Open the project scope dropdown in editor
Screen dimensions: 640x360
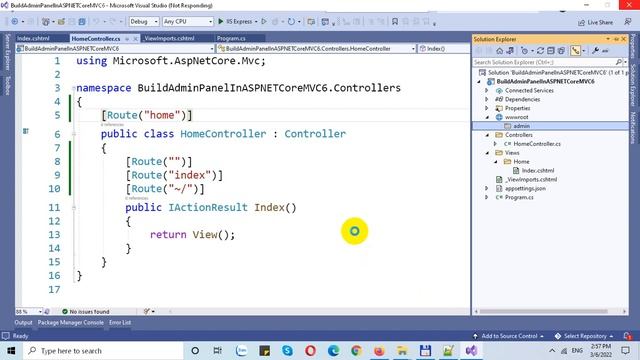coord(115,49)
